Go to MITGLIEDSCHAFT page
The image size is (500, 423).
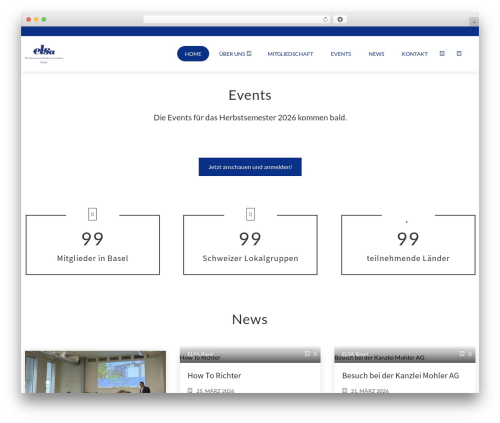[290, 54]
